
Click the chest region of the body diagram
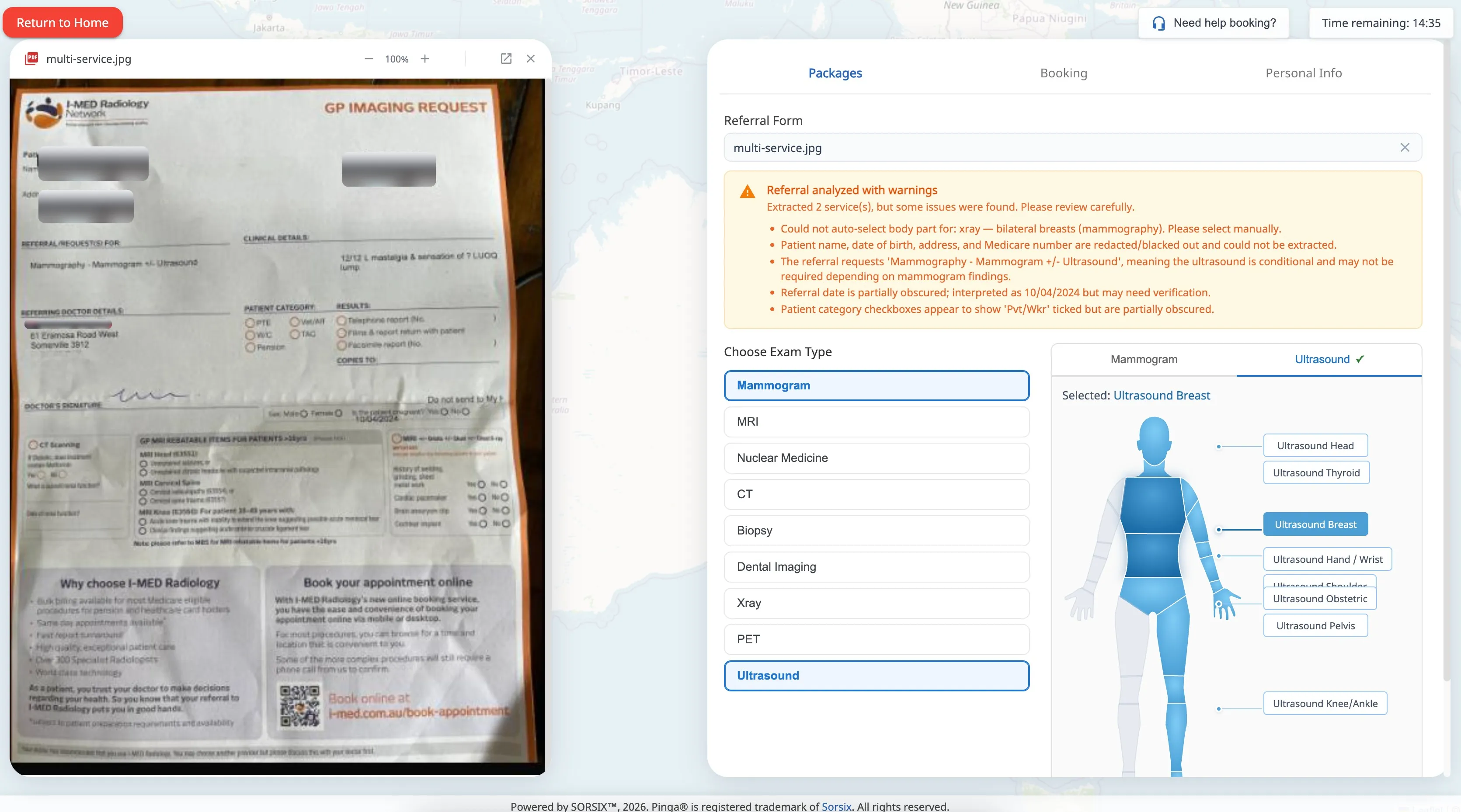pyautogui.click(x=1154, y=505)
